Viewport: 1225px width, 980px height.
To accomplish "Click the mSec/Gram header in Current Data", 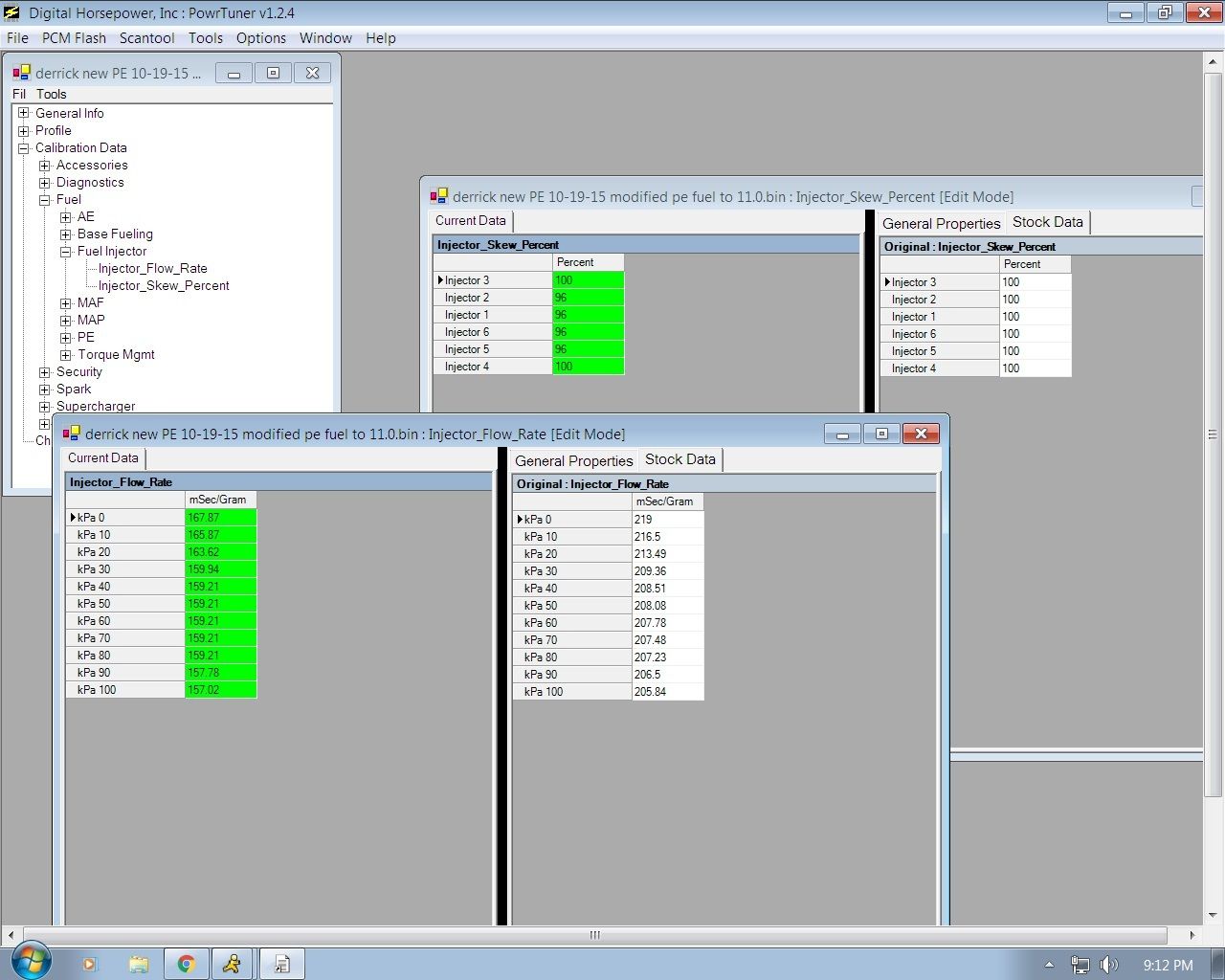I will (221, 500).
